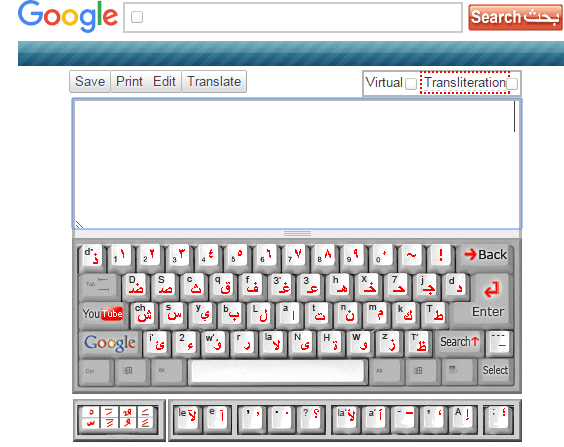564x447 pixels.
Task: Click the Google logo key on the keyboard
Action: coord(110,343)
